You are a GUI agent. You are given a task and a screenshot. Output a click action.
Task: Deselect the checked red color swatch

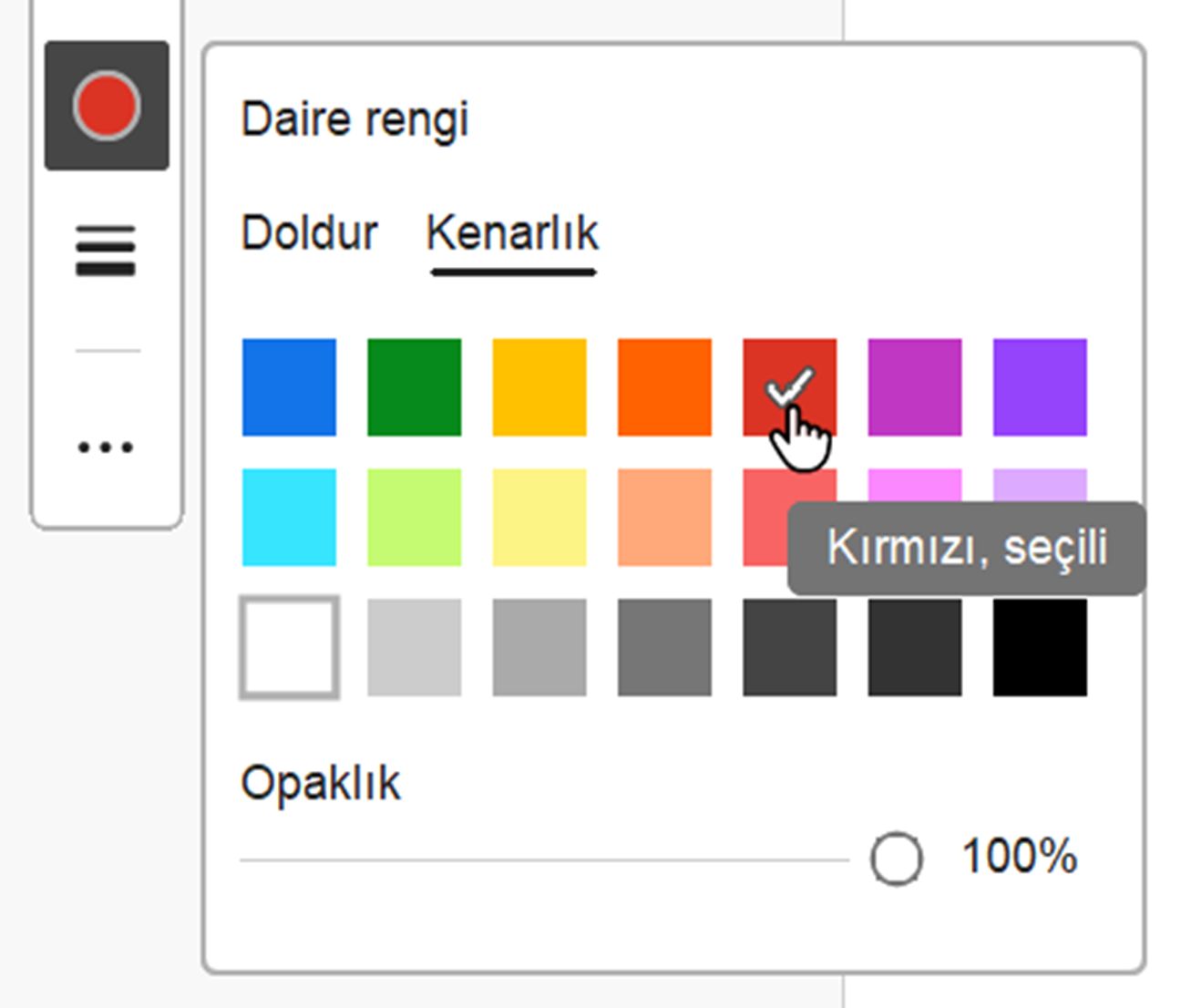click(x=789, y=385)
